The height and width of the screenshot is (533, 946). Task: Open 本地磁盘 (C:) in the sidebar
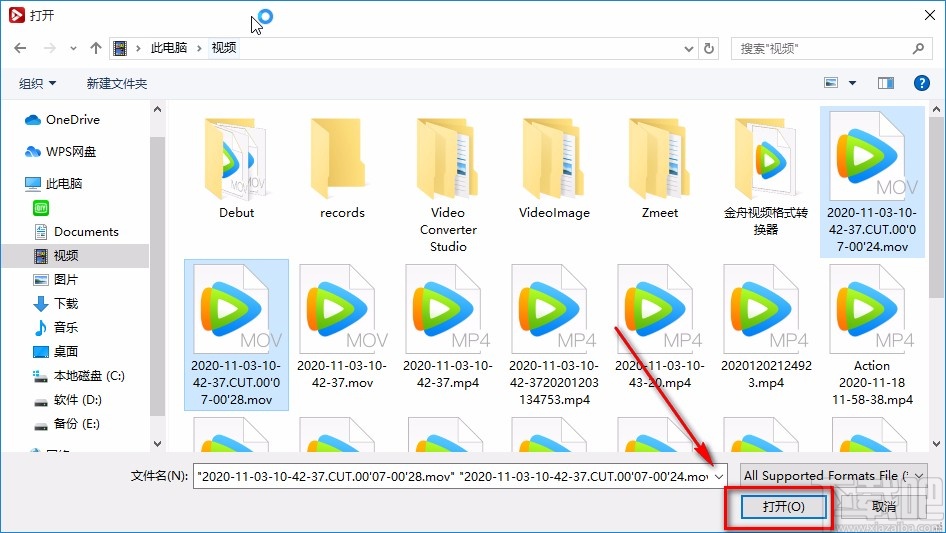coord(79,375)
